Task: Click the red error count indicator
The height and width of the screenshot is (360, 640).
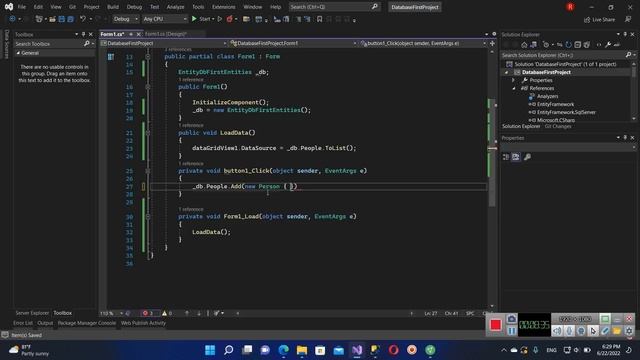Action: coord(148,313)
